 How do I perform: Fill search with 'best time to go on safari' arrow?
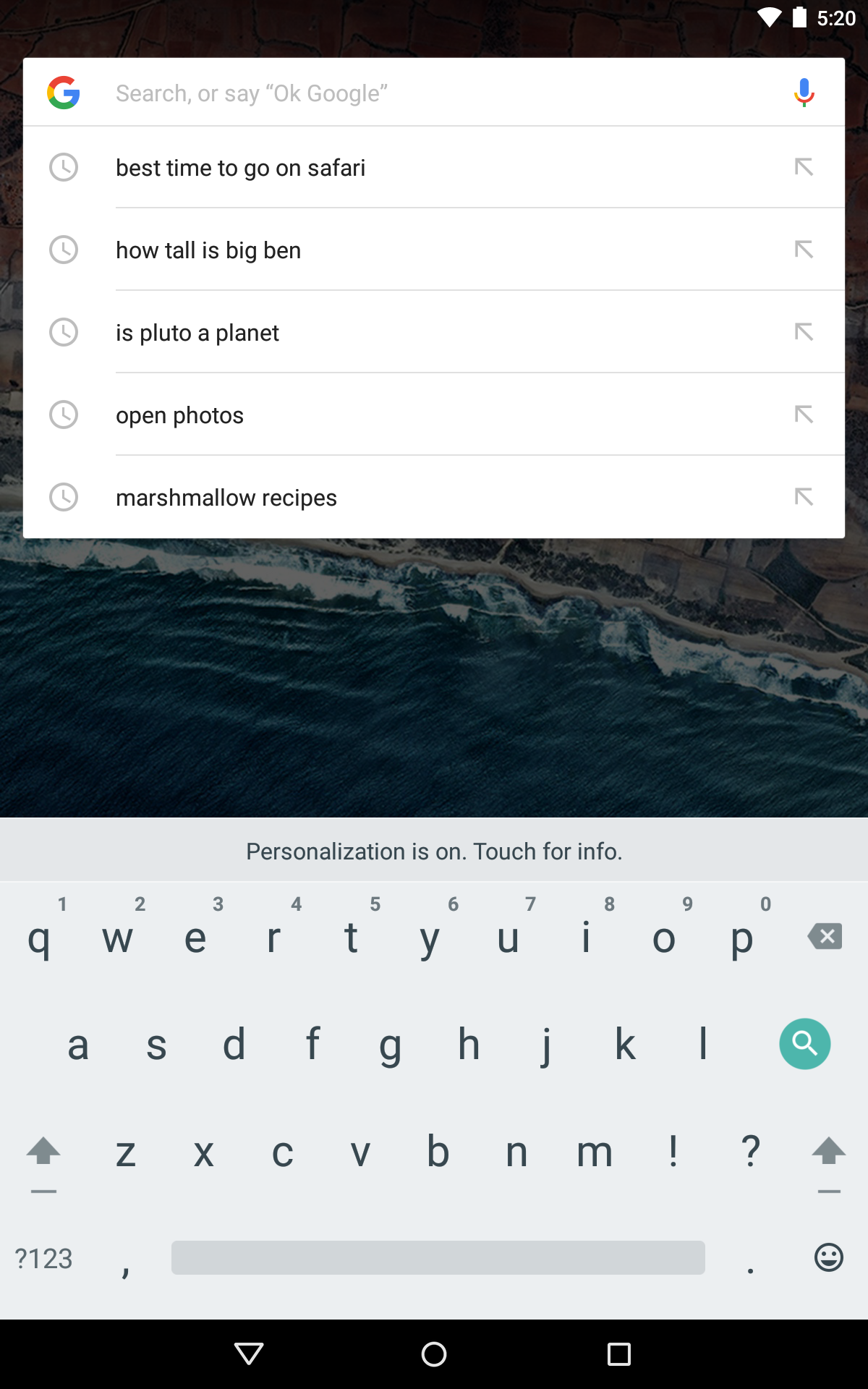click(804, 167)
